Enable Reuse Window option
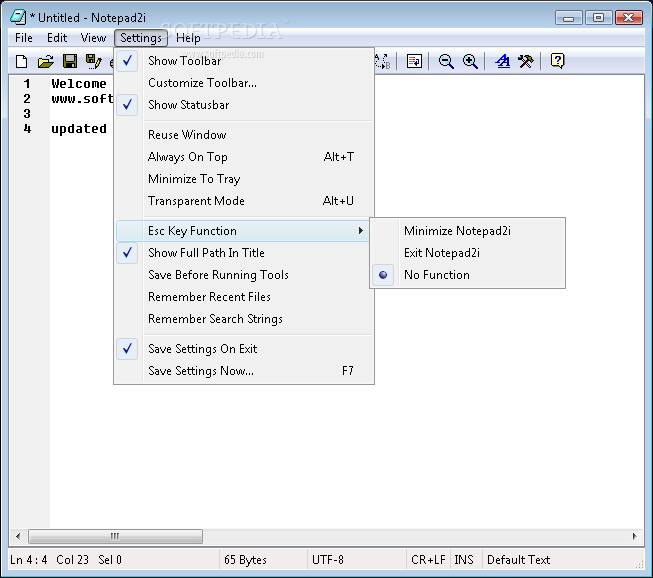Screen dimensions: 653x578 pos(244,135)
